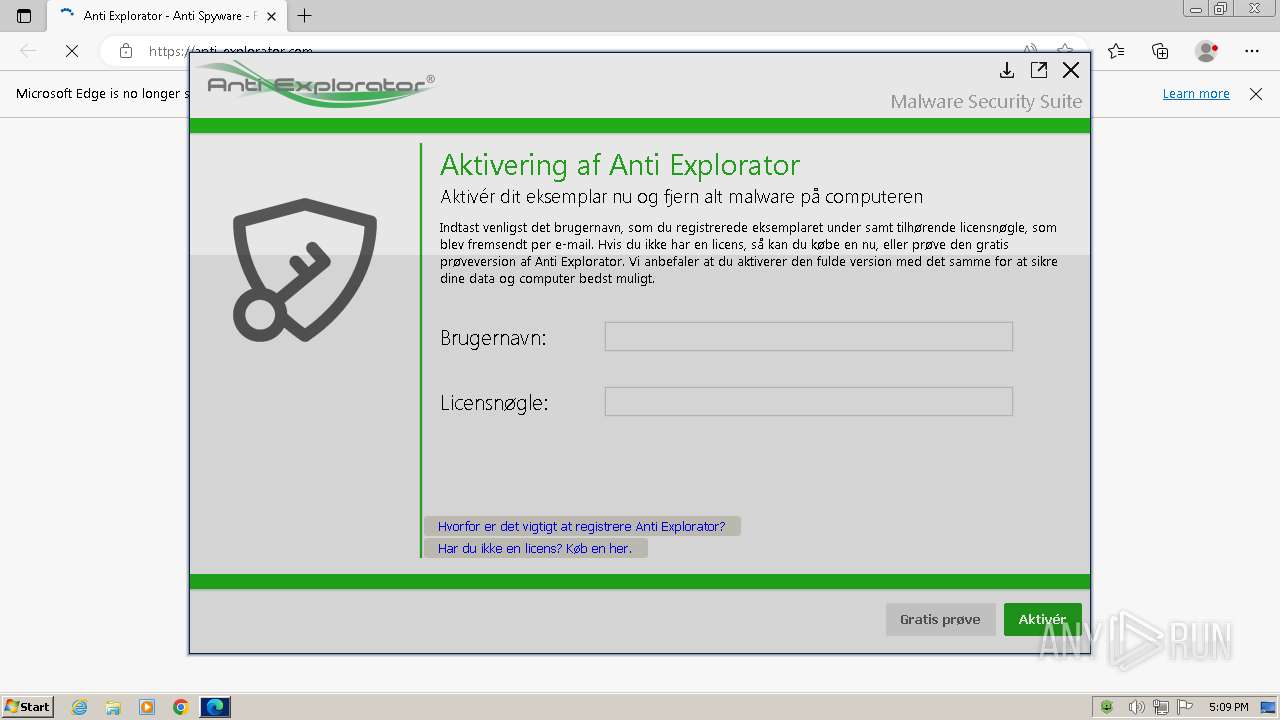Click the green shield tray icon
1280x720 pixels.
1107,707
